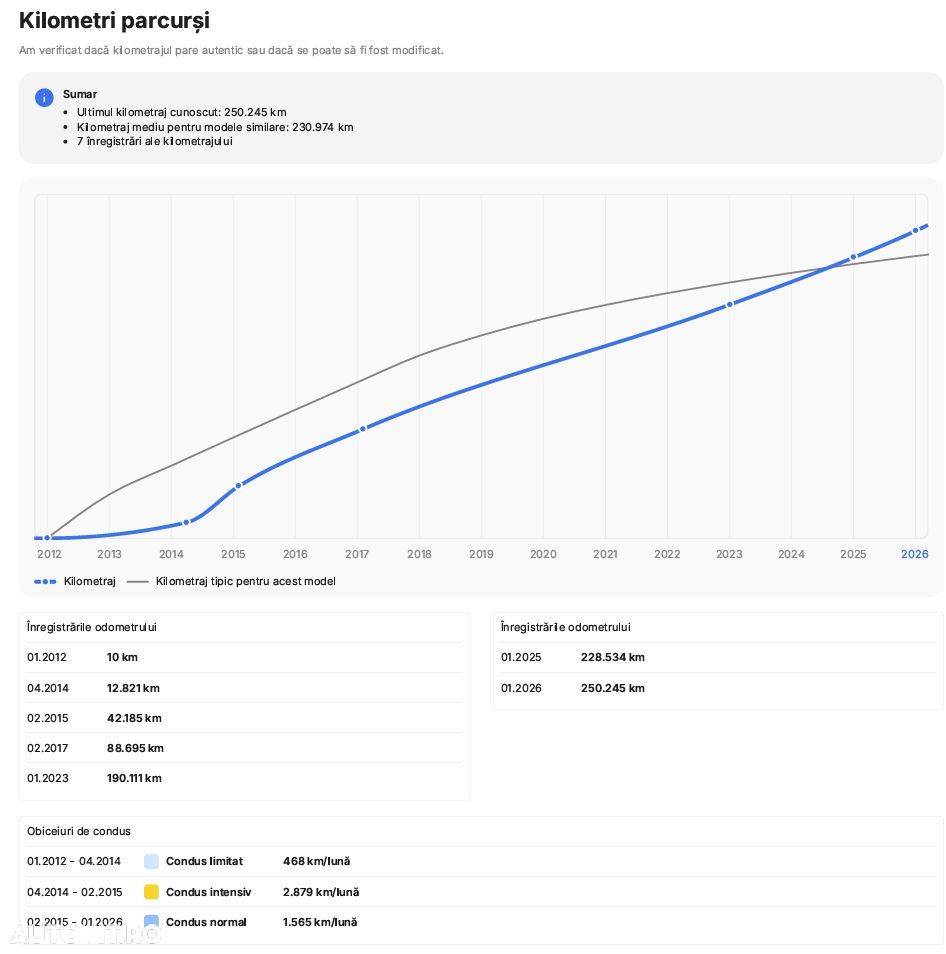
Task: Select the blue Condus normal swatch
Action: 151,922
